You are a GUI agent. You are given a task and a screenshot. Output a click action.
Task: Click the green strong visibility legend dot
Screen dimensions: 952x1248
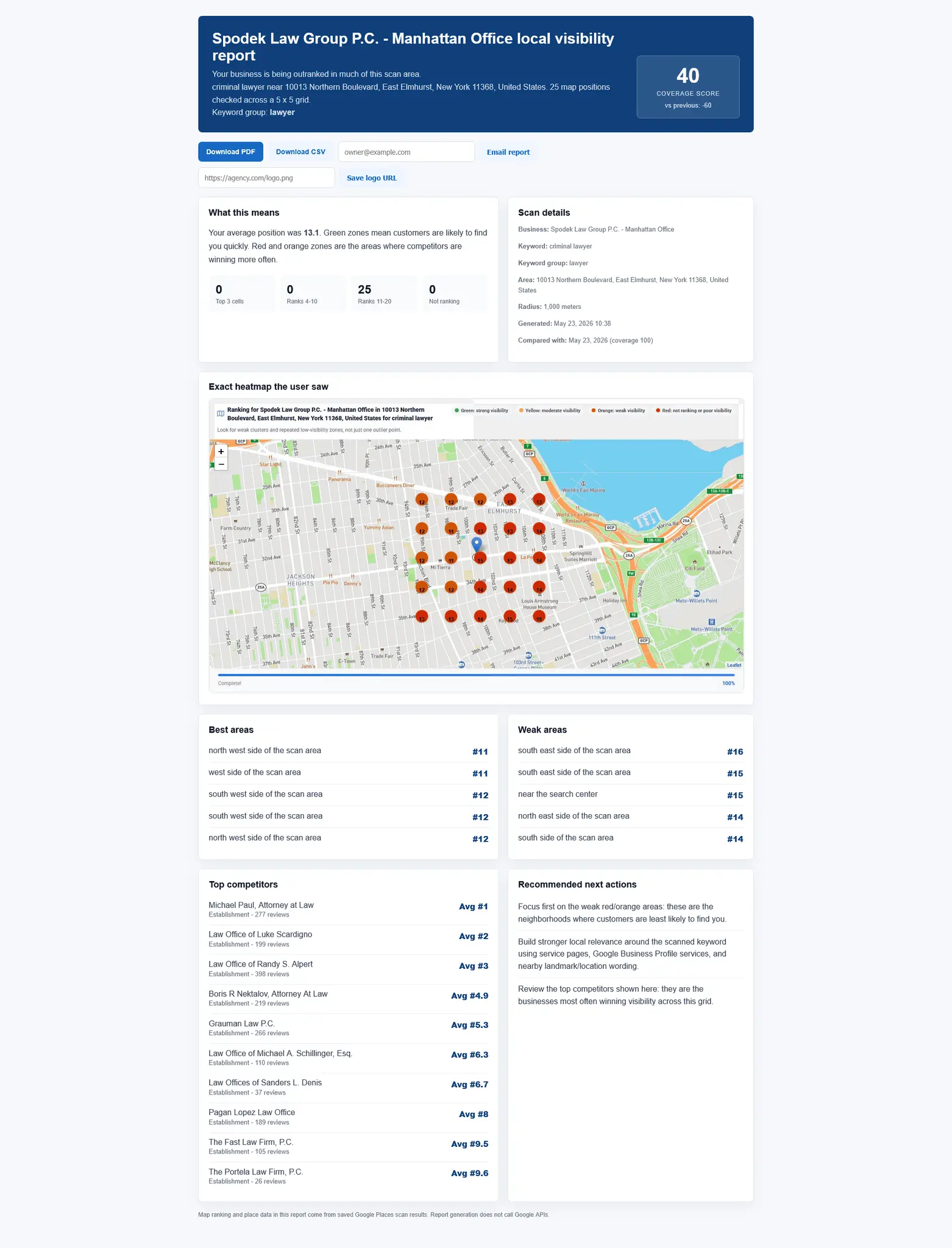point(456,411)
